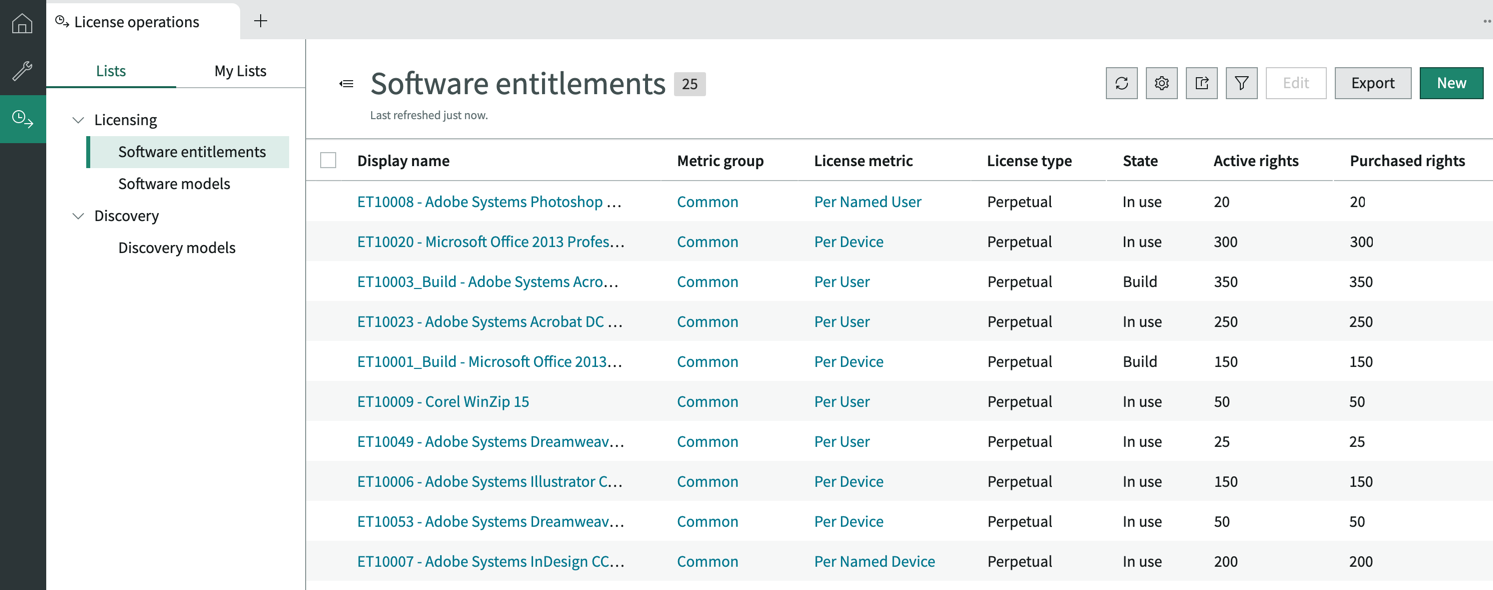Sort by the Metric group column header
Image resolution: width=1493 pixels, height=590 pixels.
[x=720, y=161]
